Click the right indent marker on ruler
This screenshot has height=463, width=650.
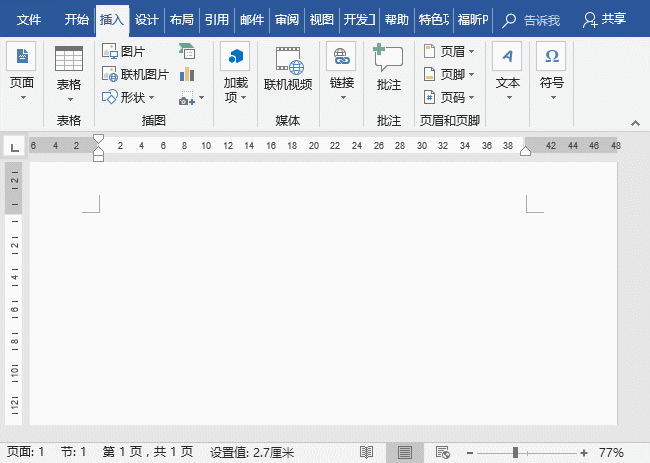coord(525,151)
